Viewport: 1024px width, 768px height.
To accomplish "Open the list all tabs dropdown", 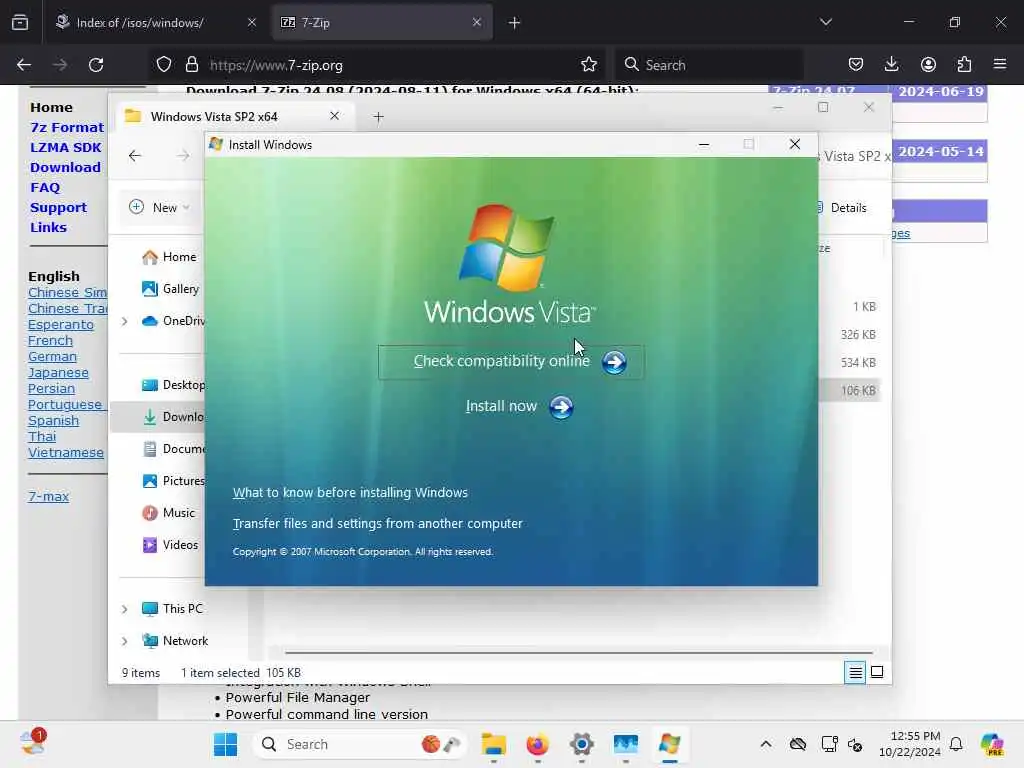I will tap(825, 22).
